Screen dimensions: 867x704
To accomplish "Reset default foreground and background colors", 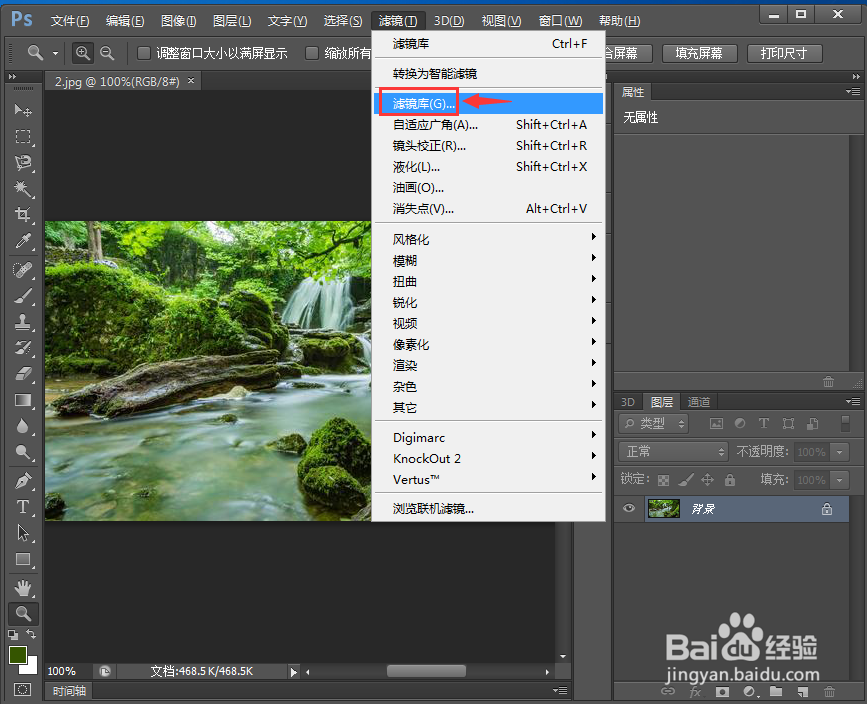I will pyautogui.click(x=13, y=635).
